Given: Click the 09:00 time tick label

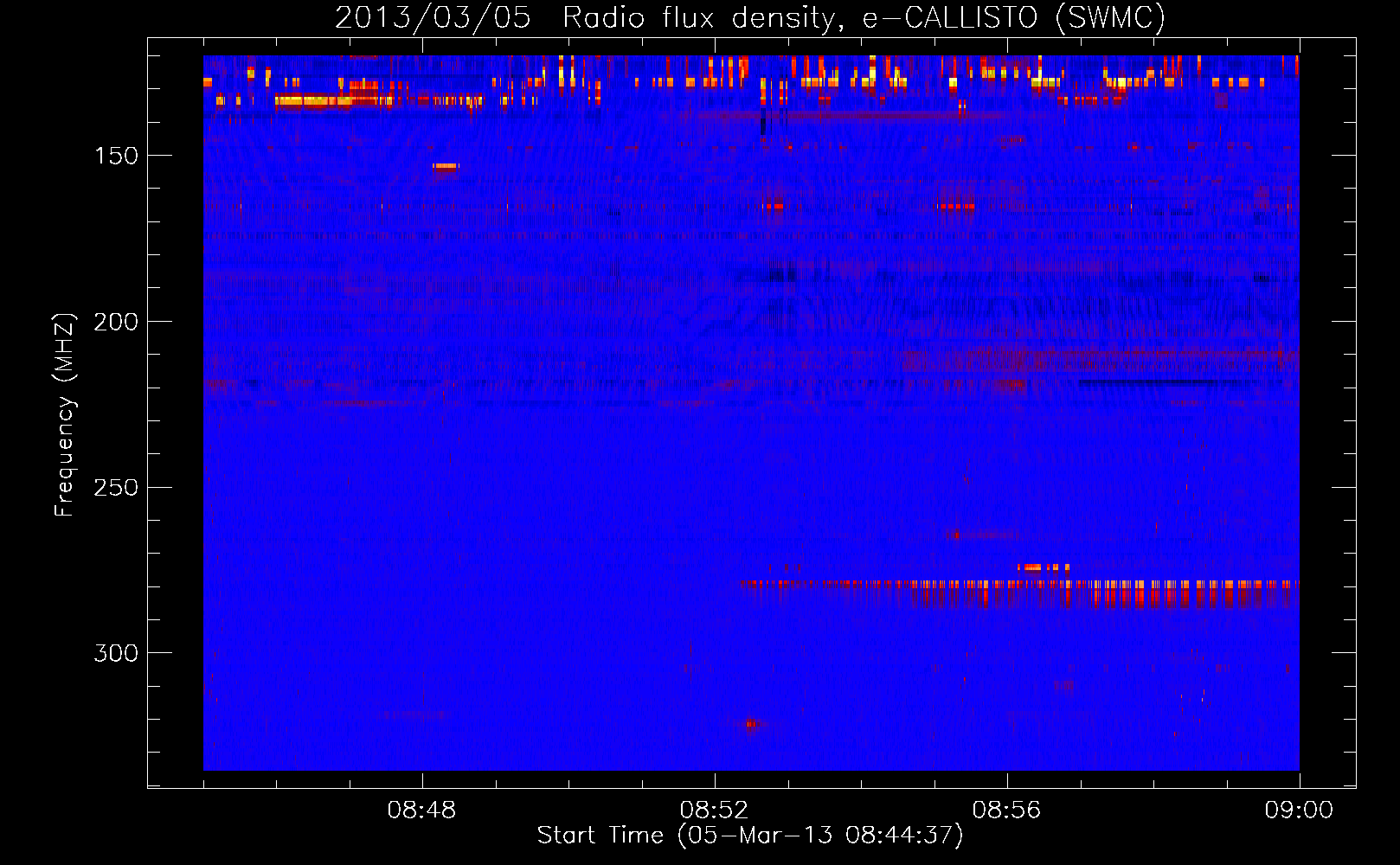Looking at the screenshot, I should point(1299,811).
